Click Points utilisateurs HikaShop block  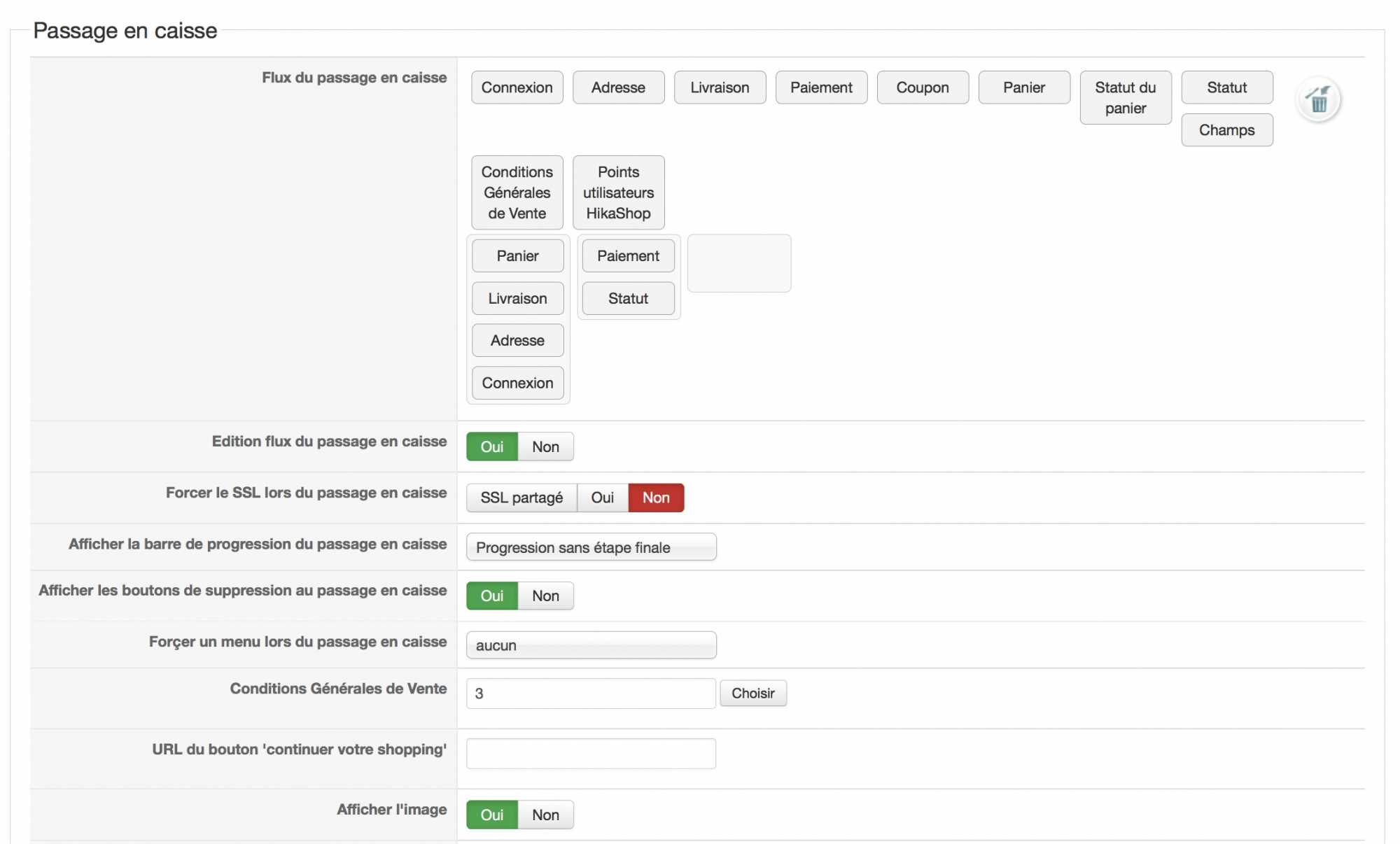coord(618,192)
